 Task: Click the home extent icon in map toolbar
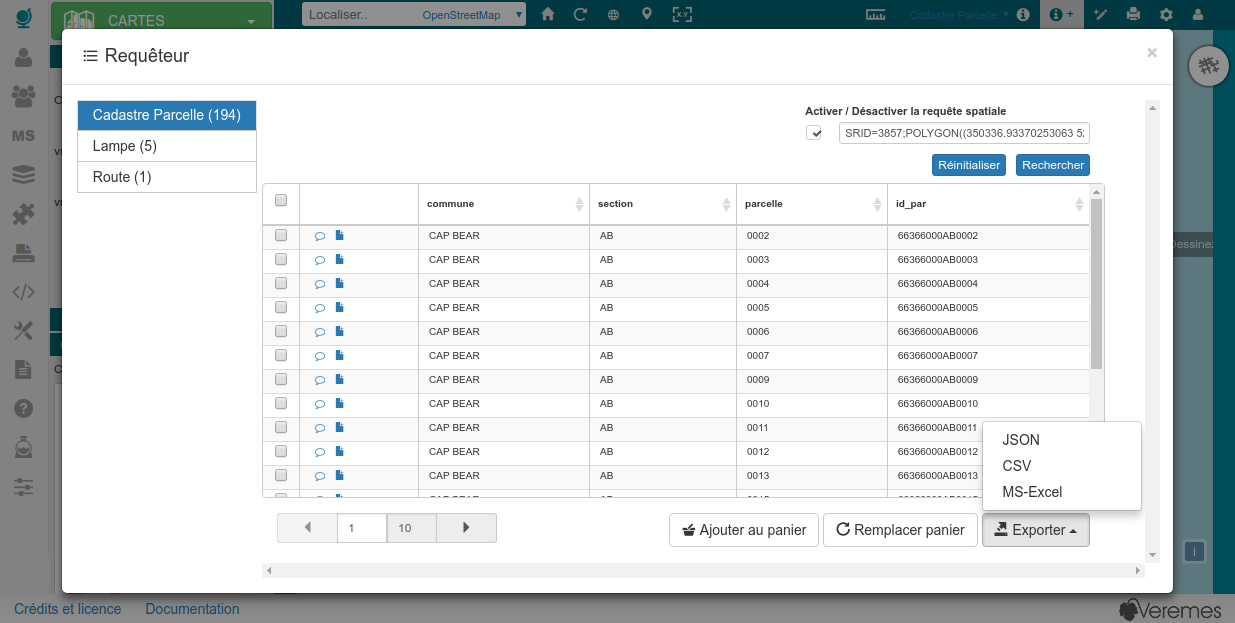[547, 14]
